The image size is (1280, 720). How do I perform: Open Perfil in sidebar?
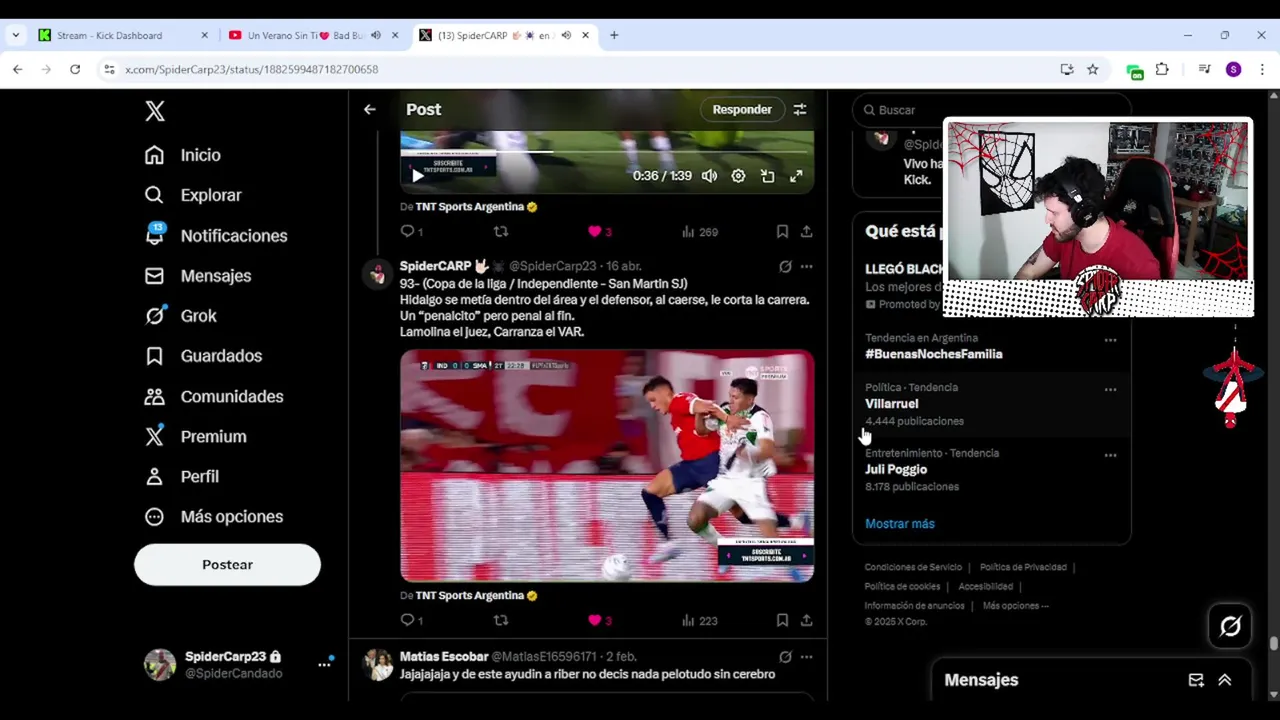[182, 476]
